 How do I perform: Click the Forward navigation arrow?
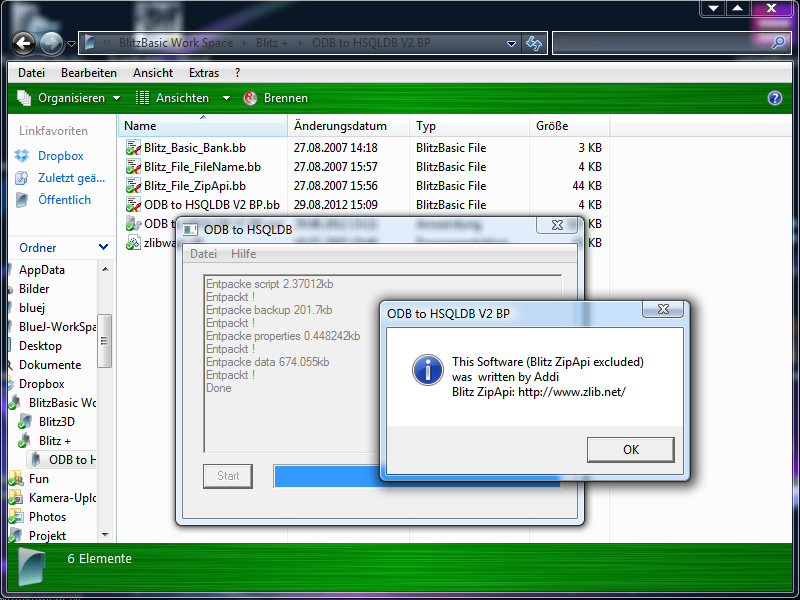pos(51,44)
